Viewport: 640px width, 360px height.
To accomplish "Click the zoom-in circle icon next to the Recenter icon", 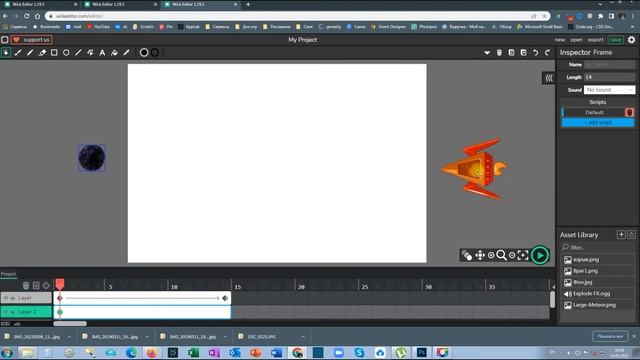I will pos(512,256).
